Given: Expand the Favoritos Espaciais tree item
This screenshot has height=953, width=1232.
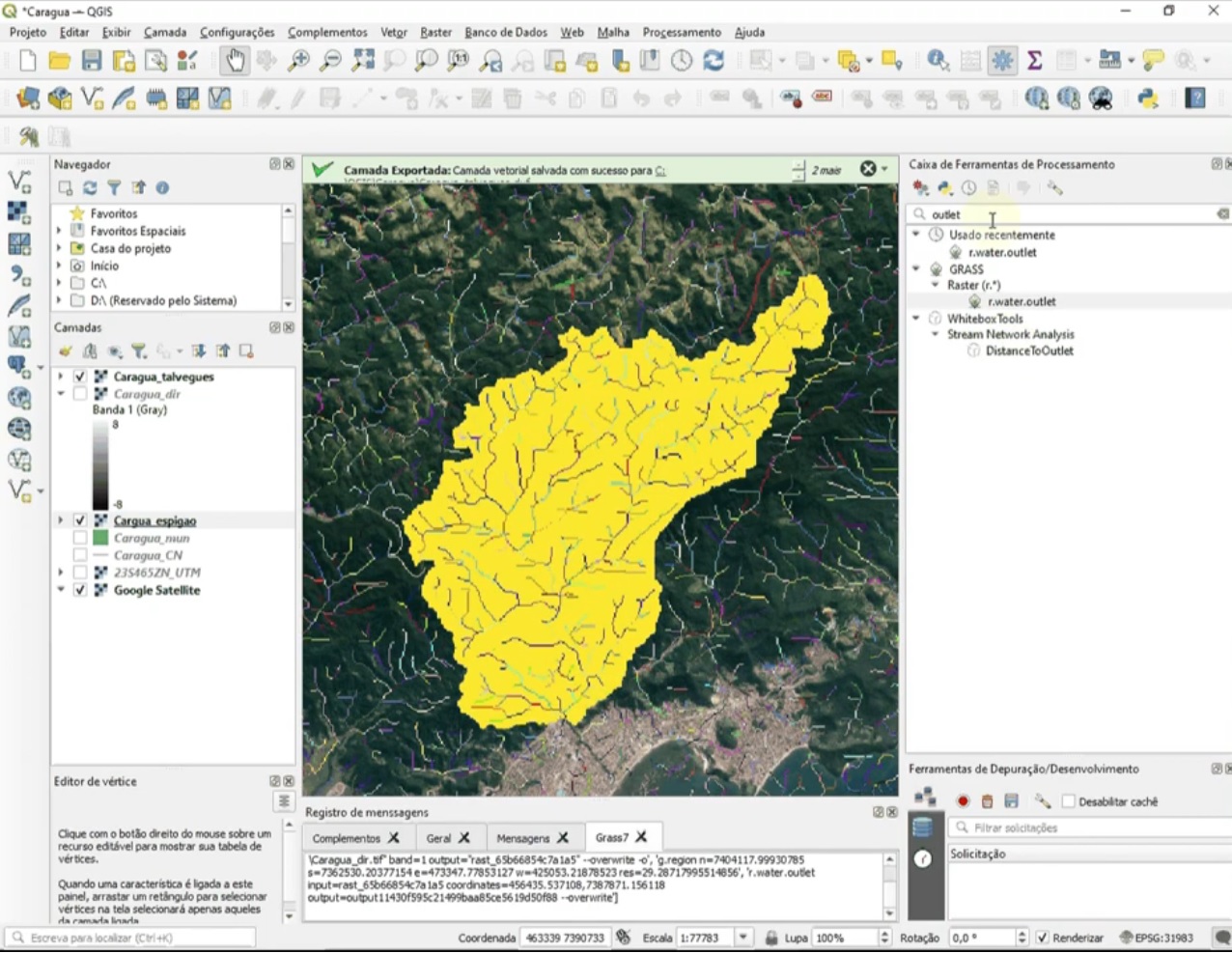Looking at the screenshot, I should [x=60, y=231].
